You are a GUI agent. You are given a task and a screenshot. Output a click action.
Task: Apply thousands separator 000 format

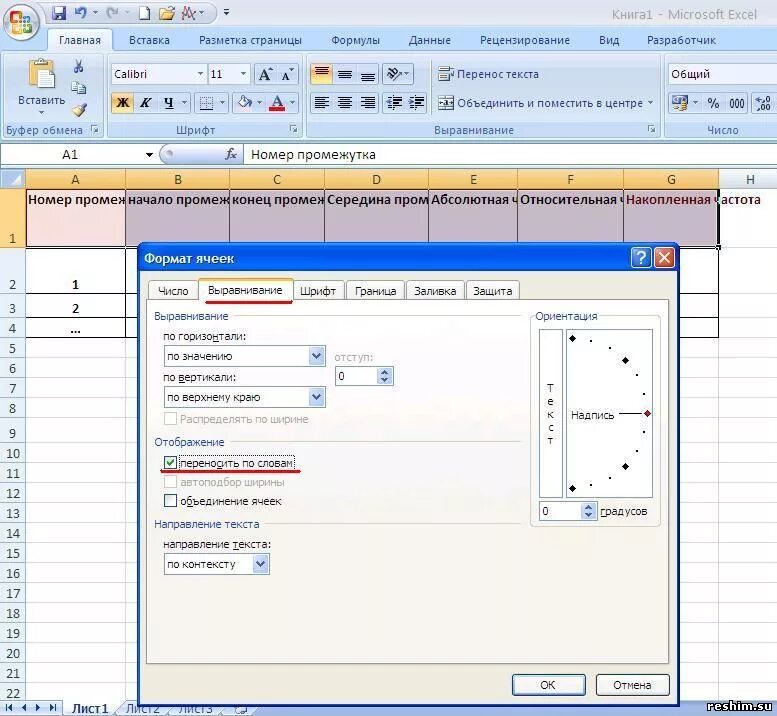736,103
